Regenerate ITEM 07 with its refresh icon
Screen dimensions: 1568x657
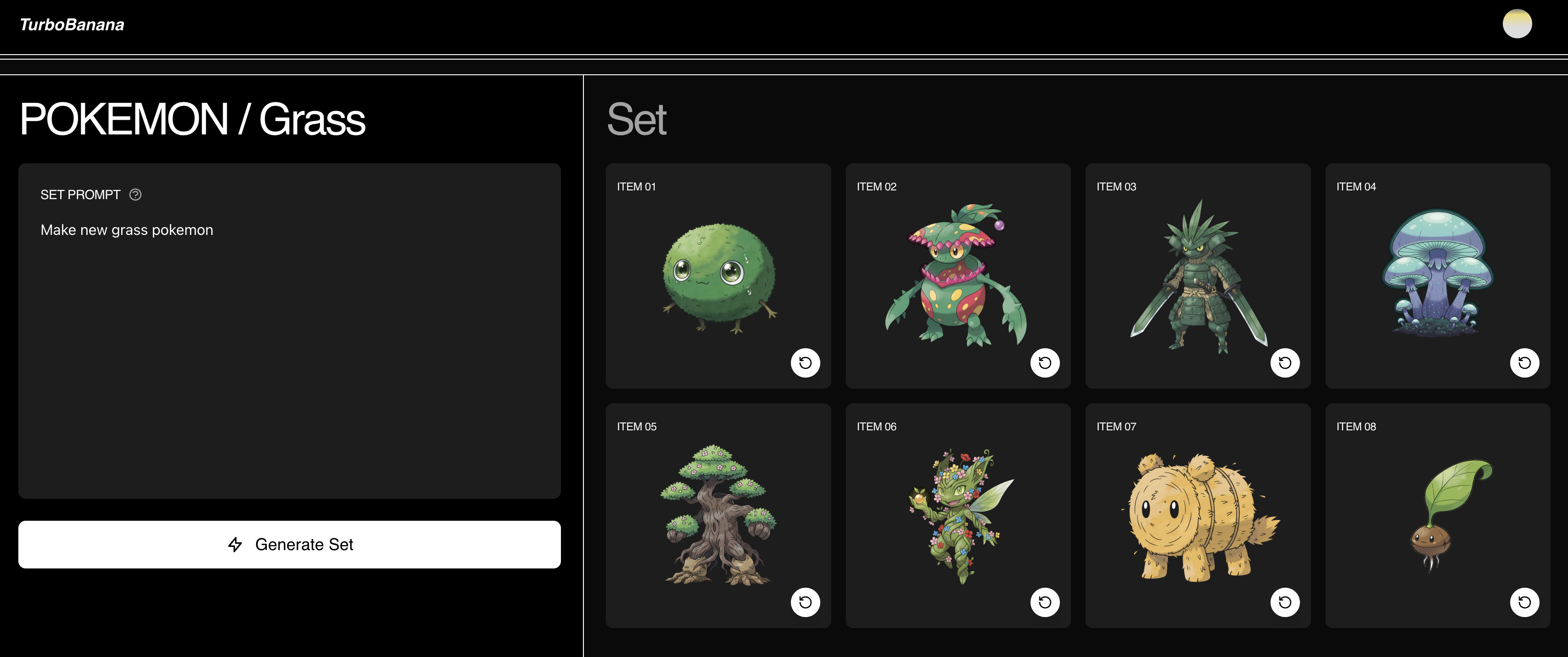tap(1285, 602)
